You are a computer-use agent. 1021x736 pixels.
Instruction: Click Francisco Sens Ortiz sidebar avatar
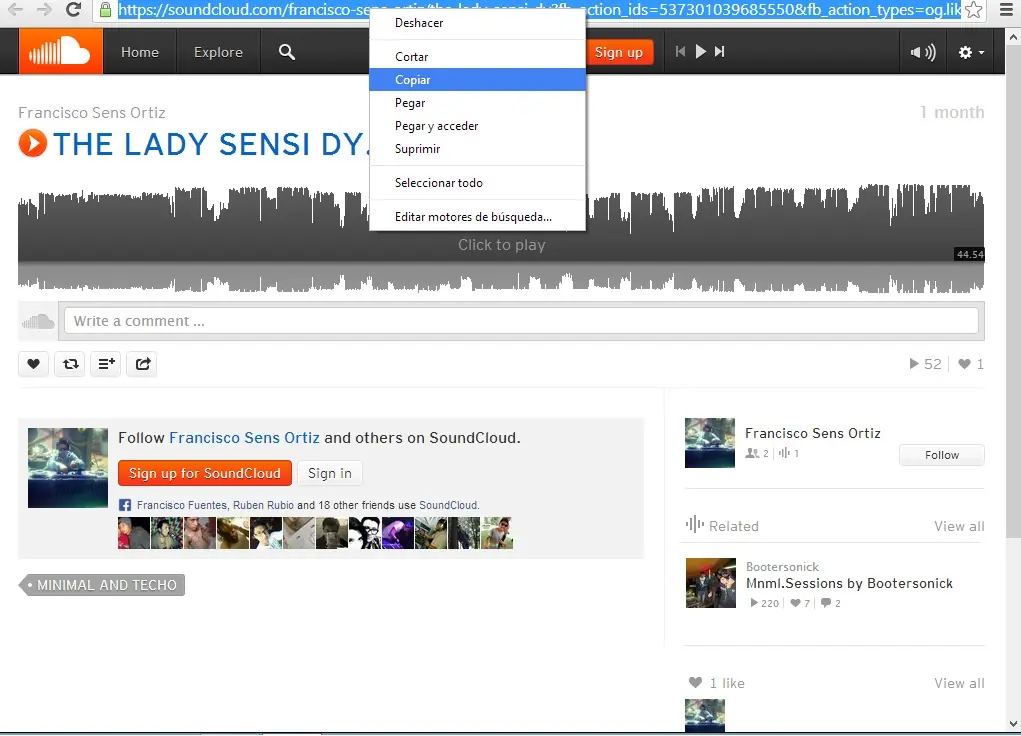point(710,443)
